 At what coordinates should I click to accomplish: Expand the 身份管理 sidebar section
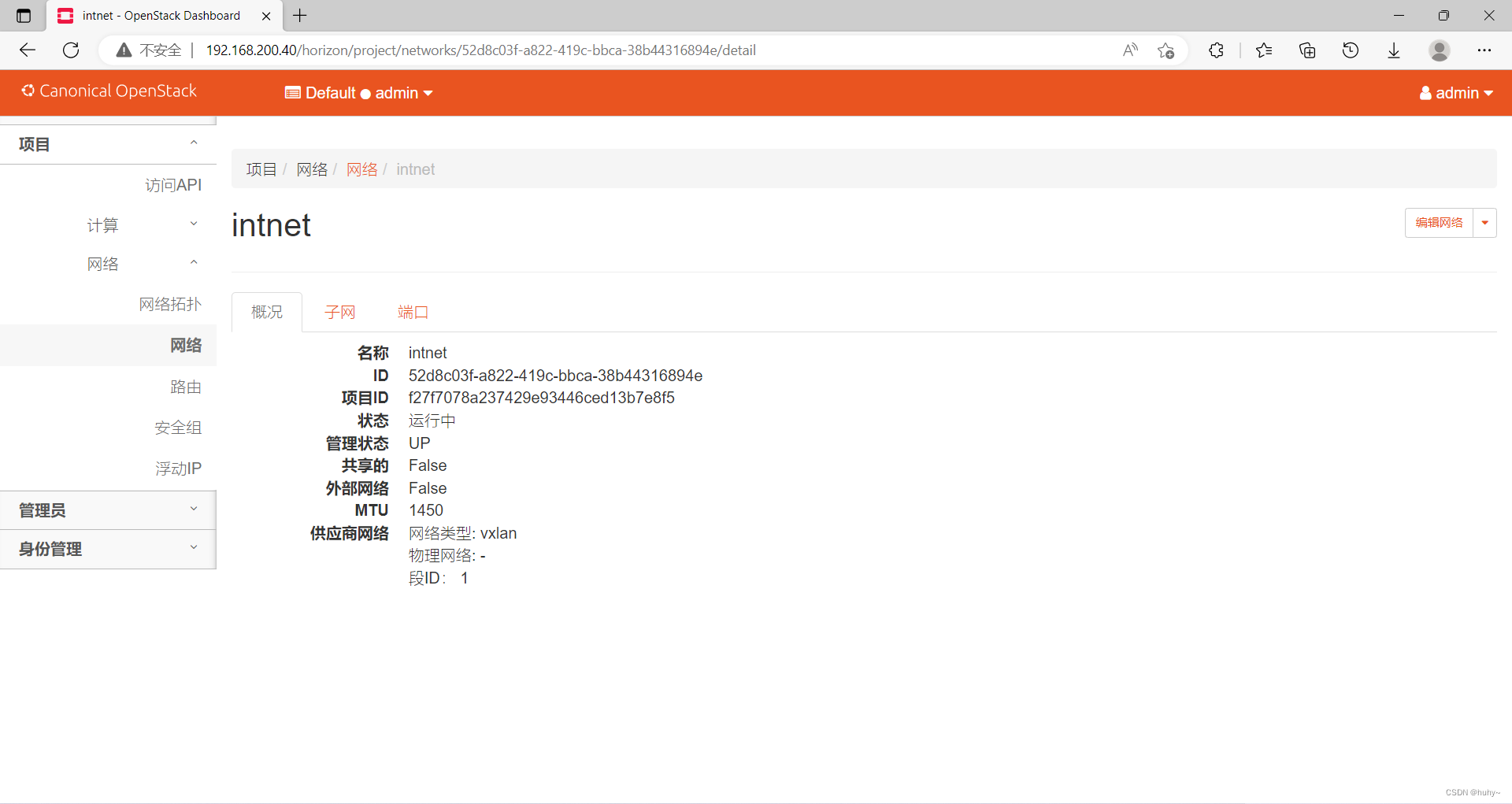(x=108, y=549)
